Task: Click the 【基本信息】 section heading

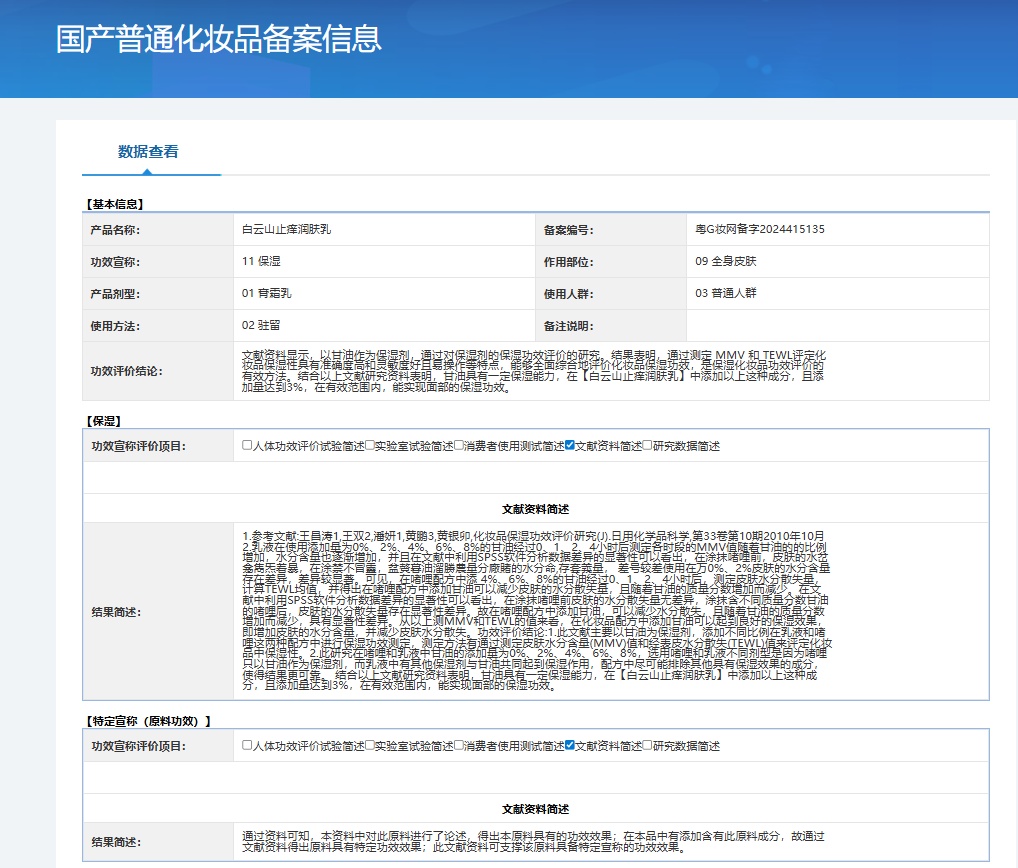Action: (x=115, y=205)
